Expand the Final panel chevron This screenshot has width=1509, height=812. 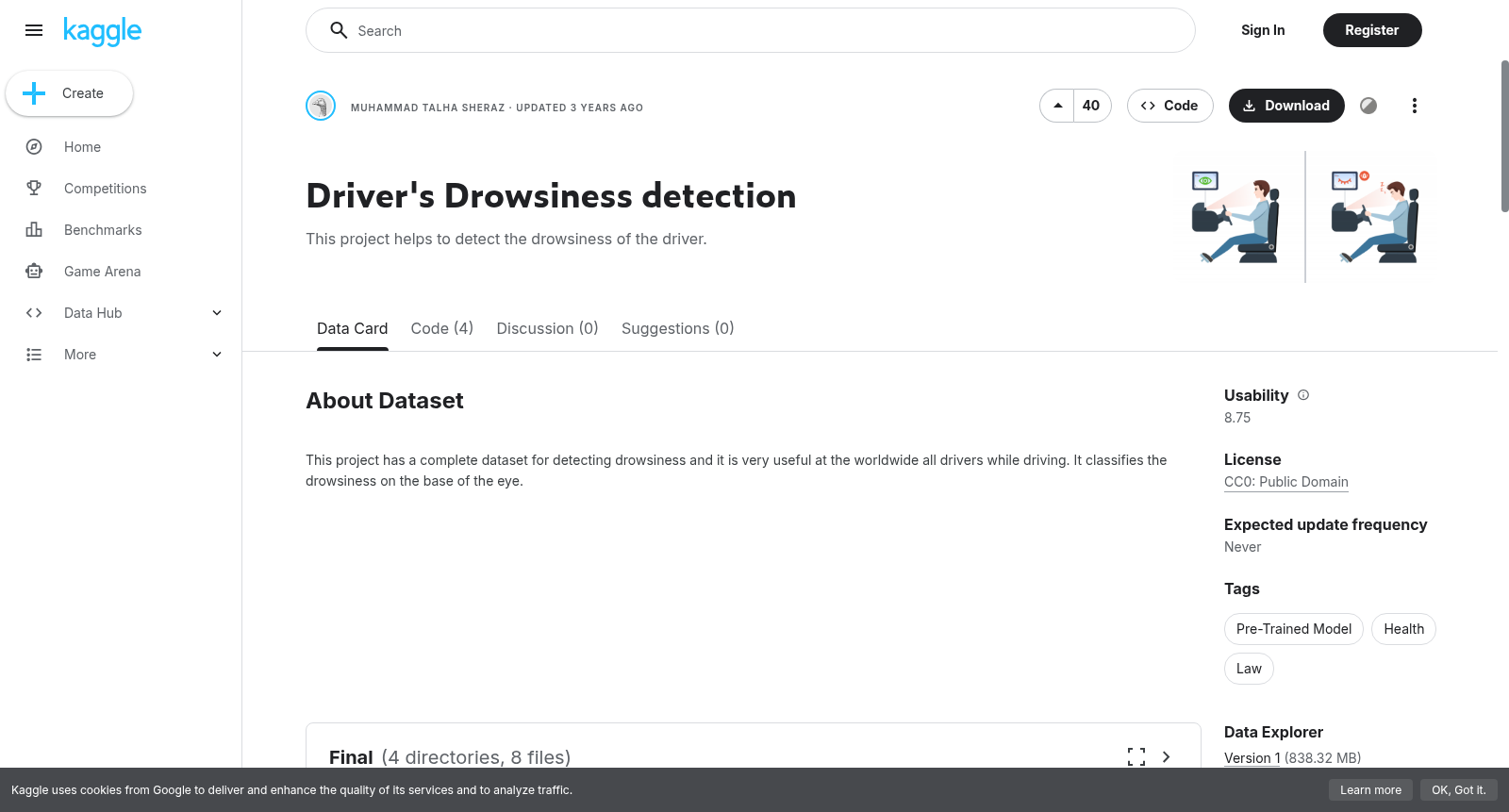tap(1167, 756)
